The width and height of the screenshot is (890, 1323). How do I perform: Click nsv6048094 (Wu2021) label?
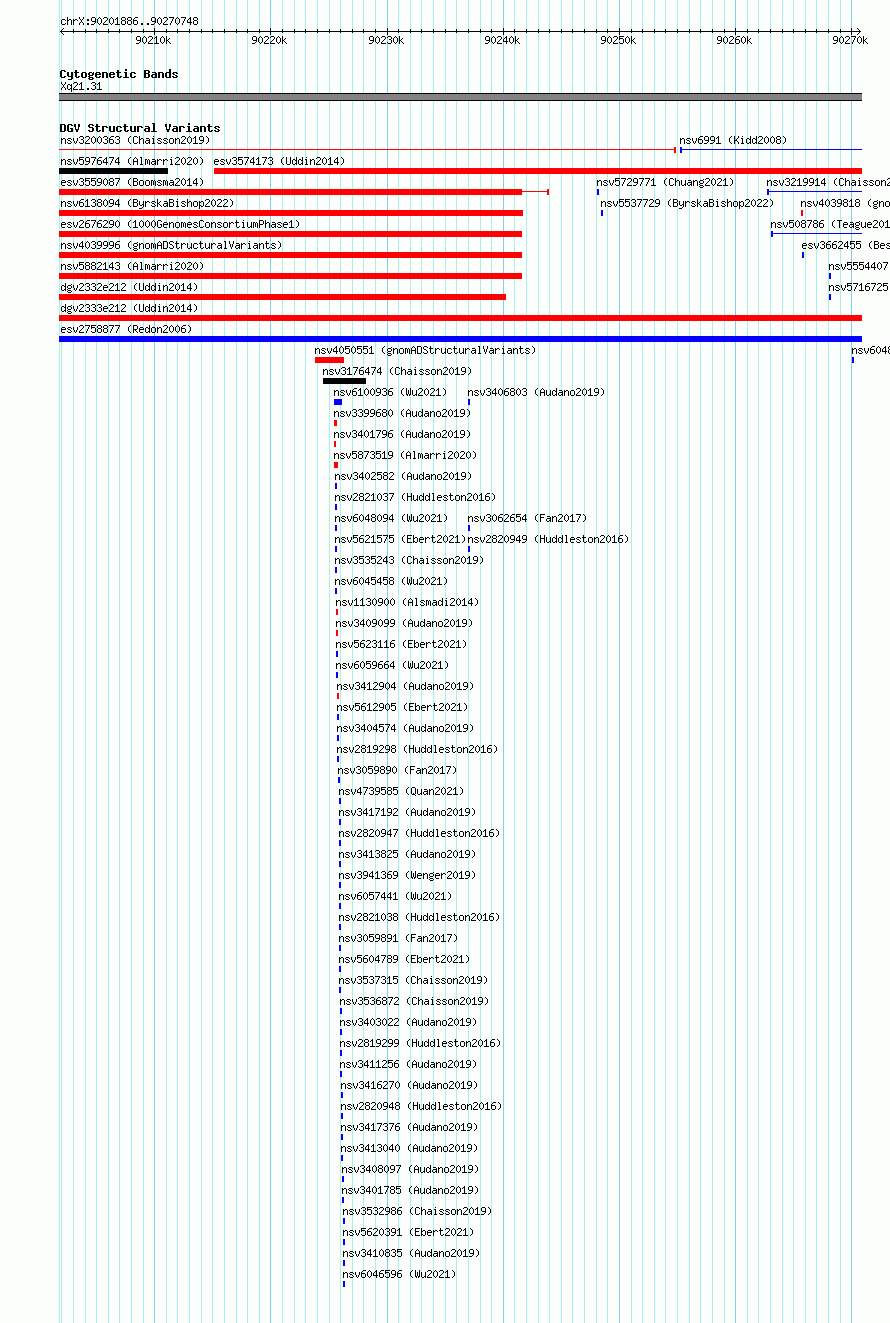(391, 518)
